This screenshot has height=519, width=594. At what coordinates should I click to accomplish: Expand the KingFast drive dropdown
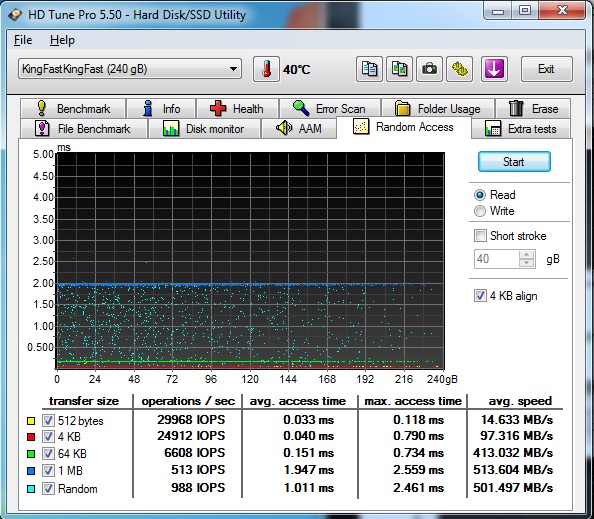[130, 69]
